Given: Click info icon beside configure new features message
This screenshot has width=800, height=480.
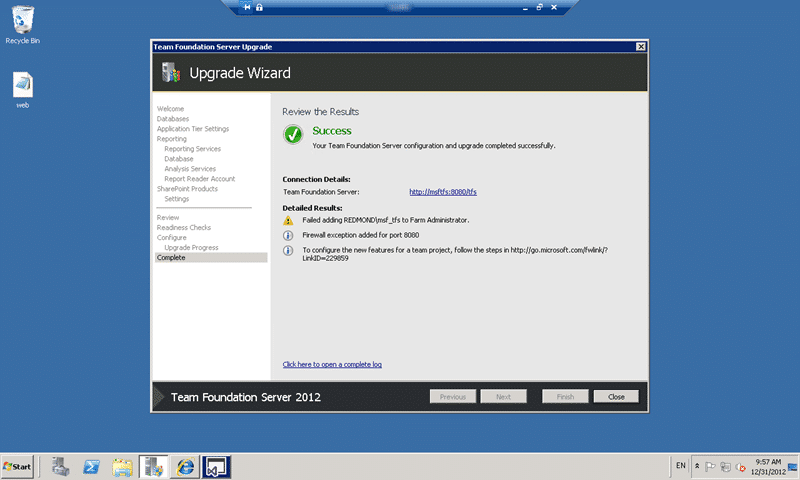Looking at the screenshot, I should 288,250.
